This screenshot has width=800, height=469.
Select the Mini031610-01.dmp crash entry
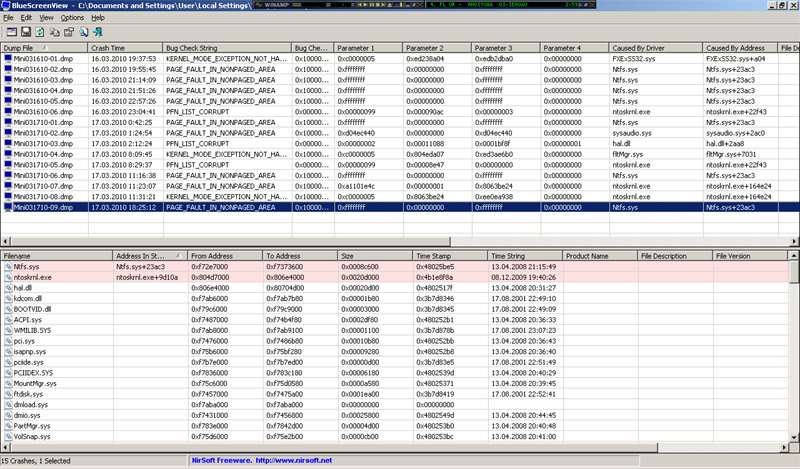(x=42, y=59)
